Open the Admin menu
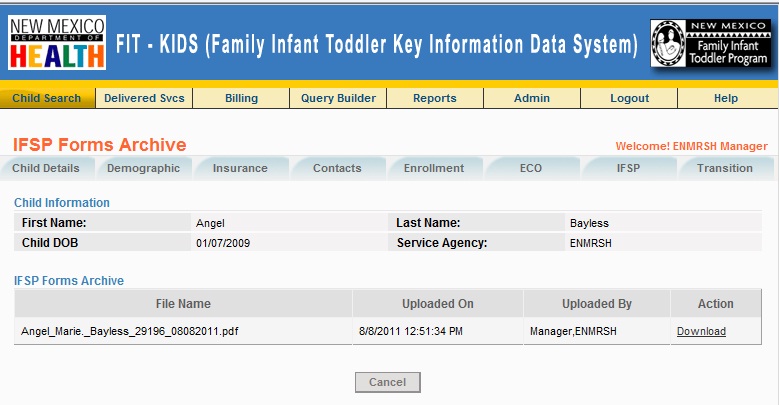 tap(532, 98)
